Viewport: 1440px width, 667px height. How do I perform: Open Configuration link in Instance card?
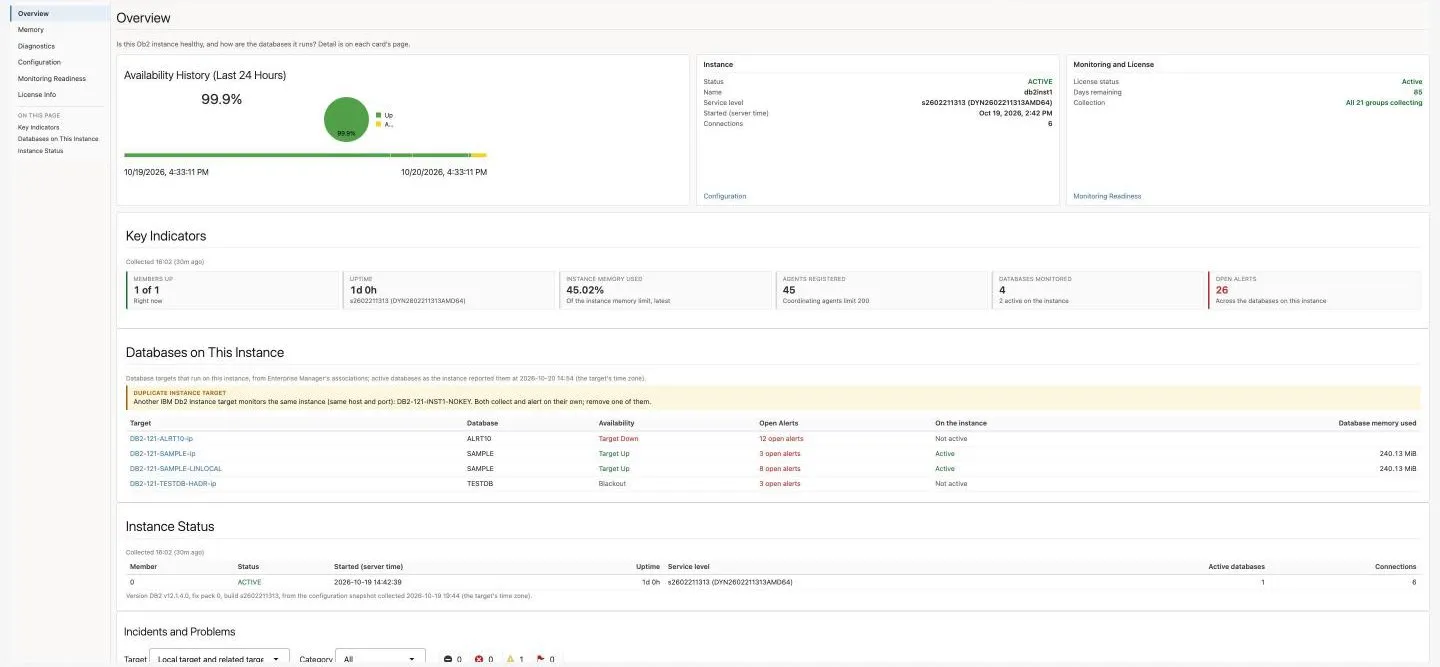coord(725,196)
